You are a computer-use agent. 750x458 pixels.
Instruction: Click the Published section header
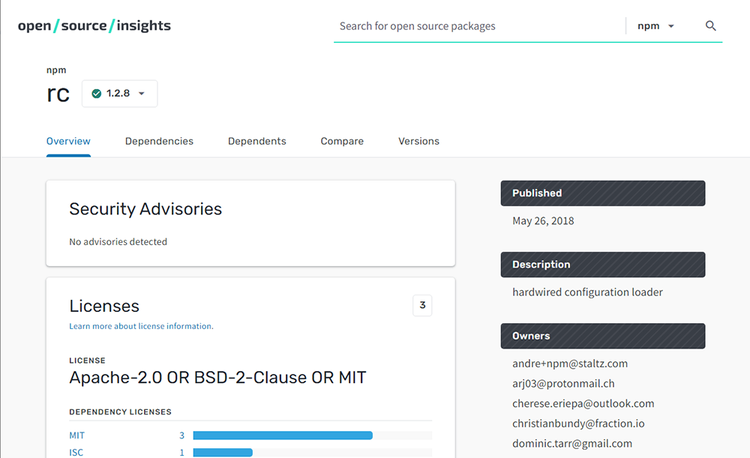coord(603,193)
